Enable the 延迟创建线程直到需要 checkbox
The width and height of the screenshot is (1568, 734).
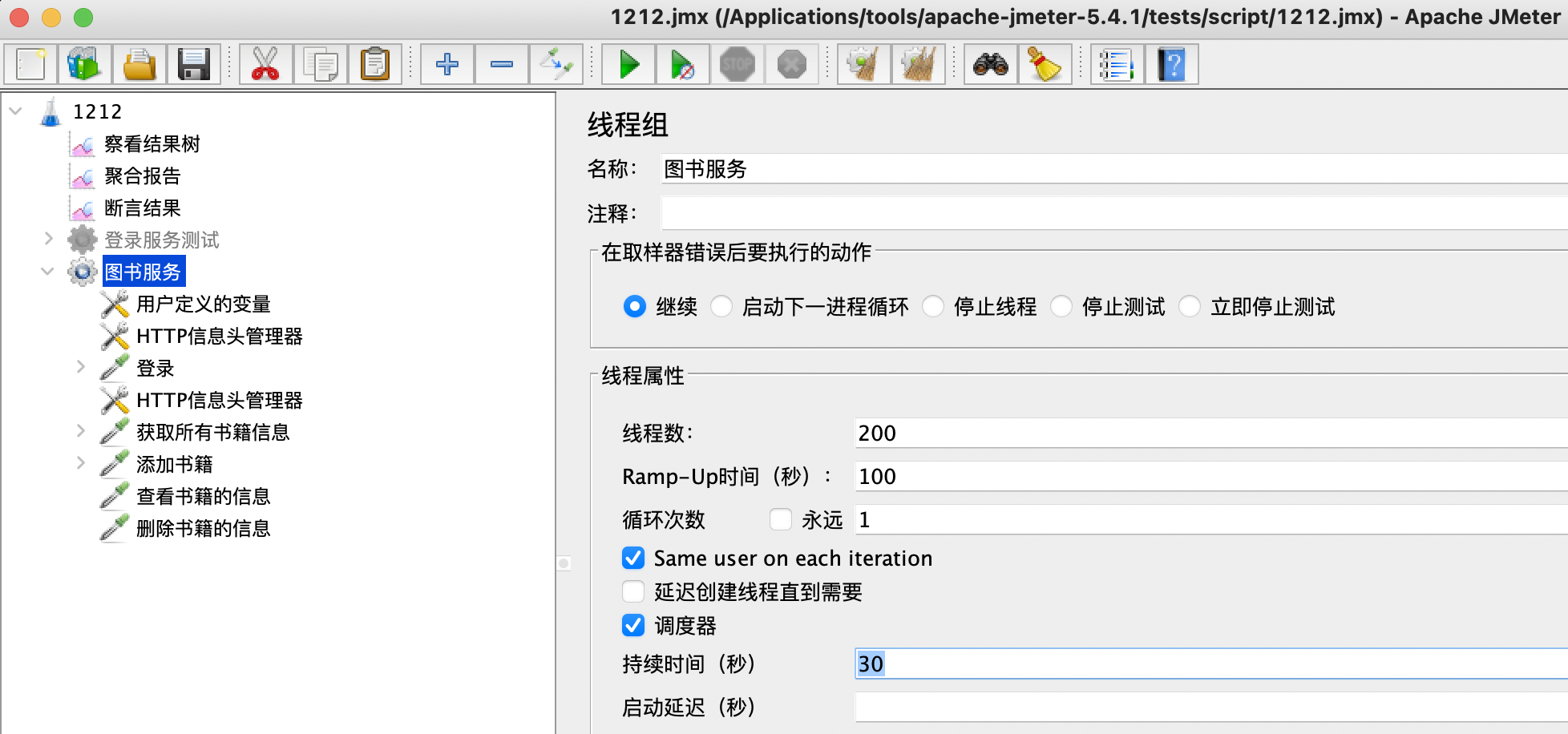(x=633, y=591)
